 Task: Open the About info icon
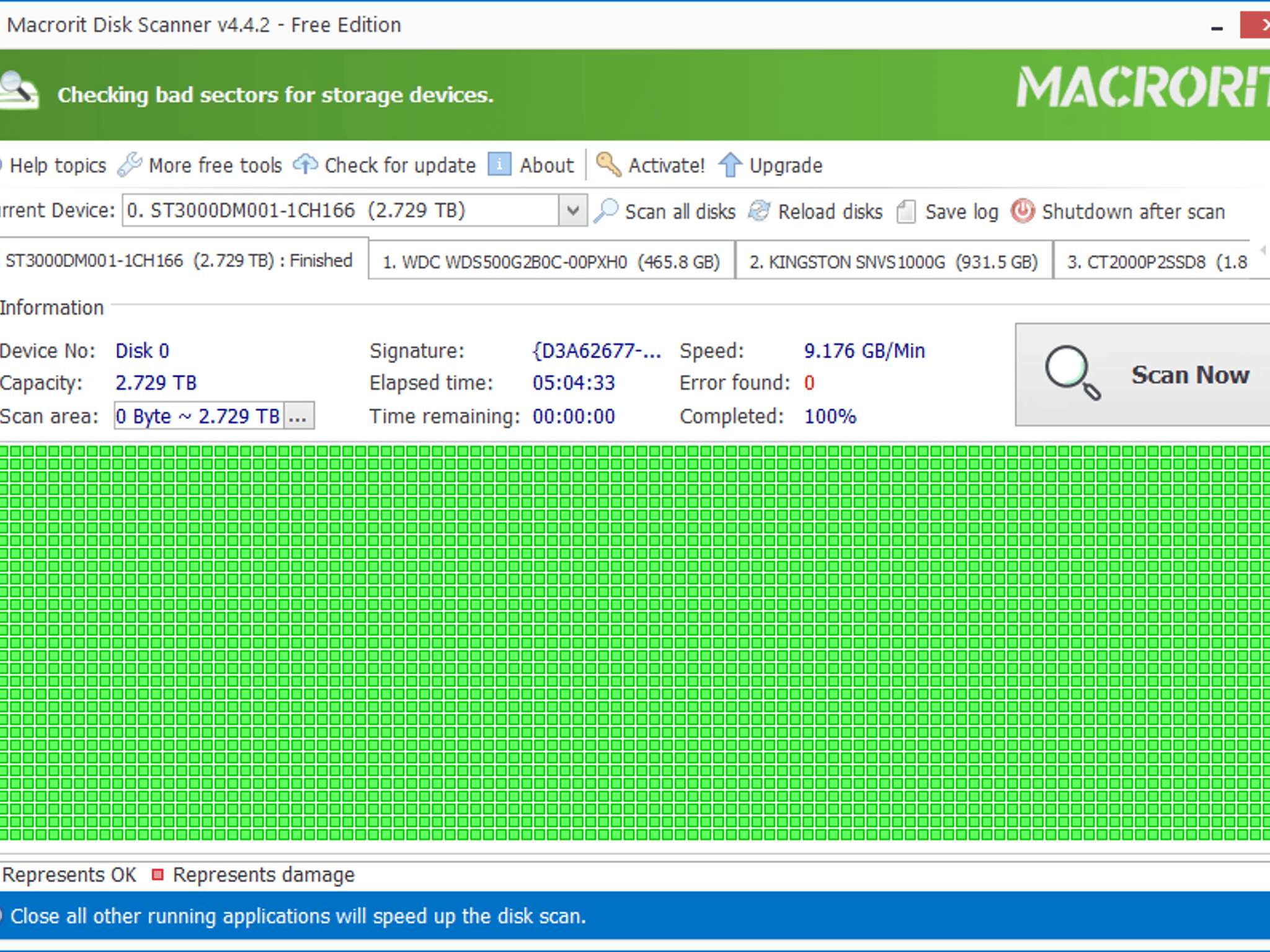click(499, 164)
